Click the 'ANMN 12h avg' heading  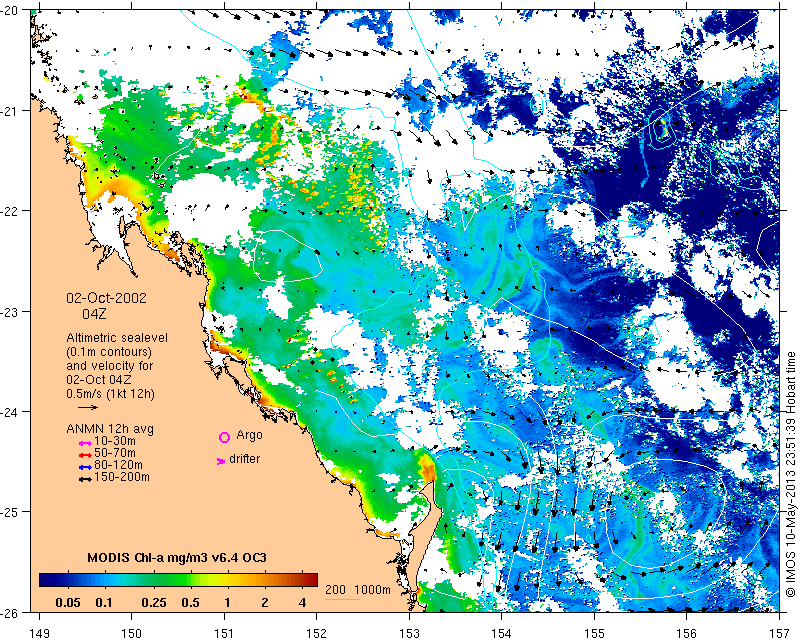tap(110, 429)
